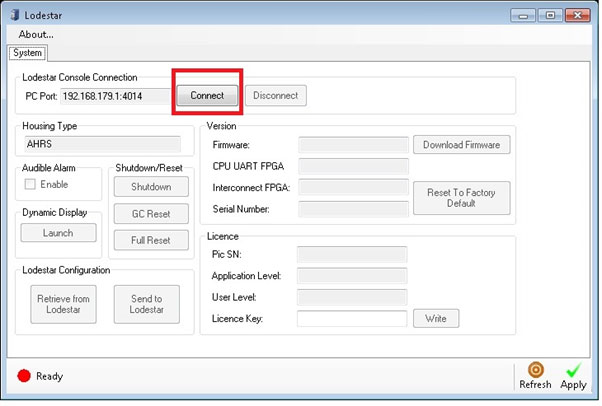Click the Licence Key input field
602x406 pixels.
pos(352,319)
